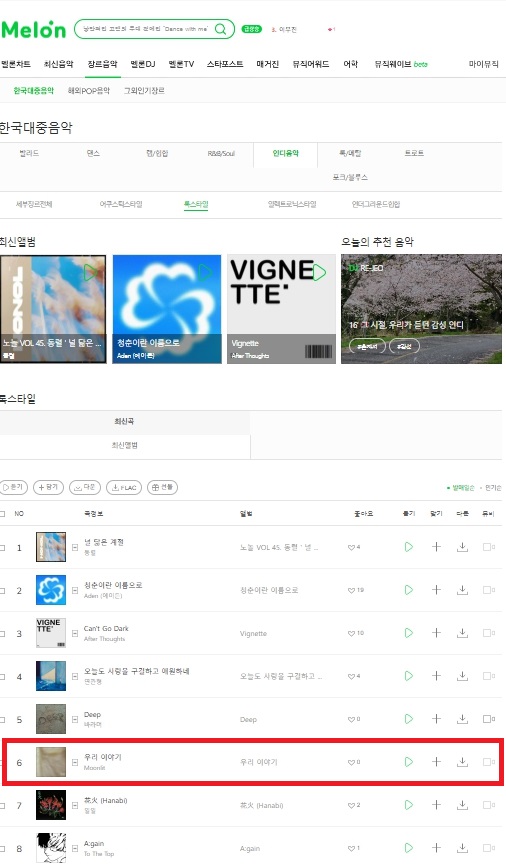Add song 2 to the playlist with its plus icon
This screenshot has height=864, width=506.
(x=436, y=590)
